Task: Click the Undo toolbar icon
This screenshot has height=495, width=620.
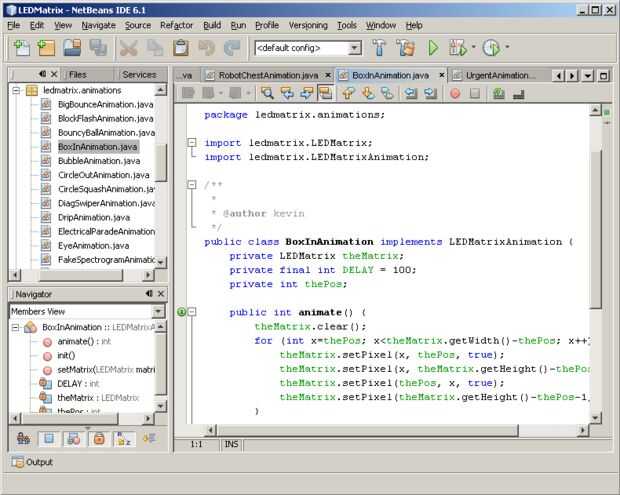Action: [x=206, y=48]
